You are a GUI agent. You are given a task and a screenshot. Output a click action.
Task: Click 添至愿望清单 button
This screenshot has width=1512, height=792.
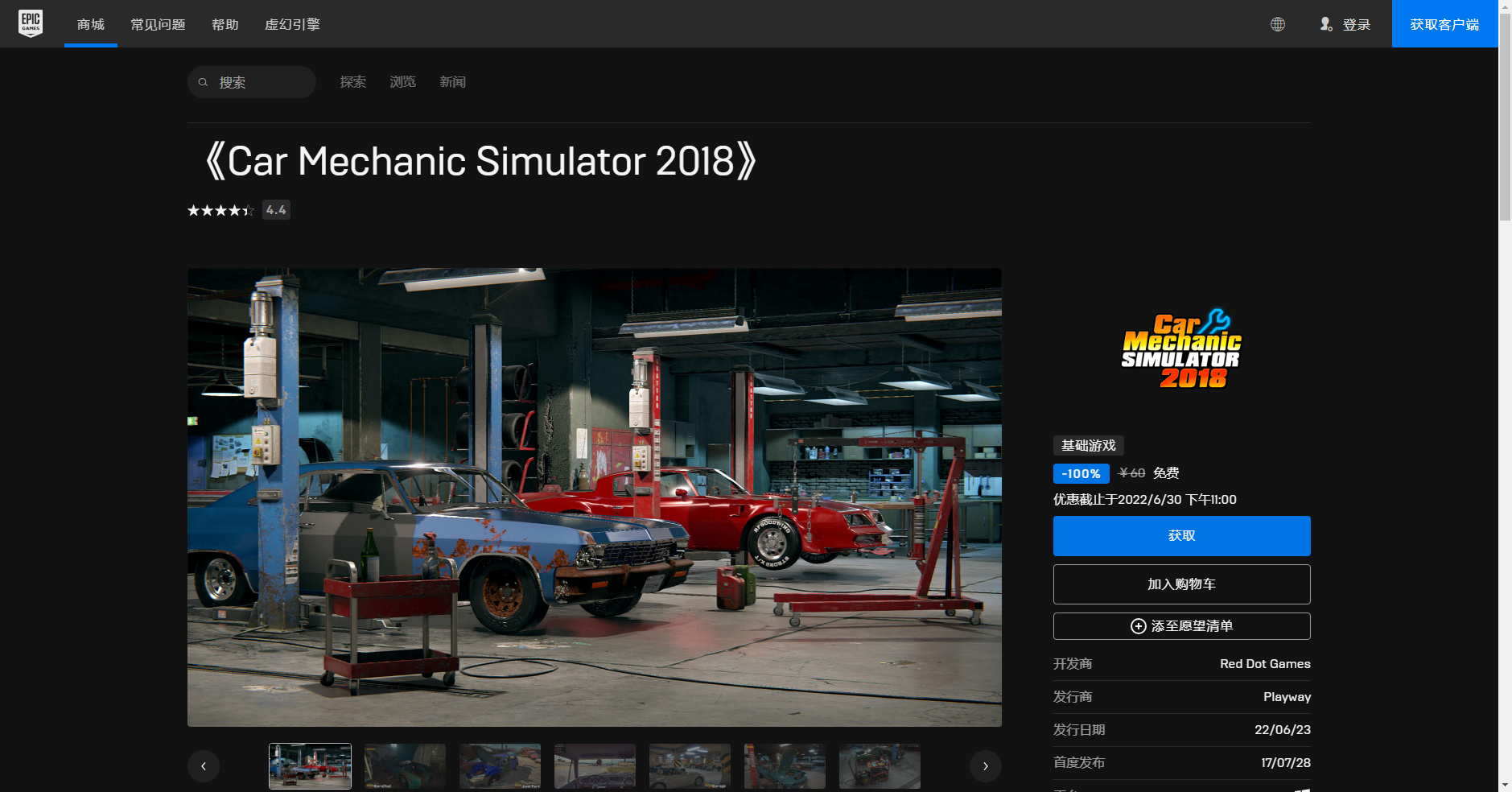(1181, 626)
